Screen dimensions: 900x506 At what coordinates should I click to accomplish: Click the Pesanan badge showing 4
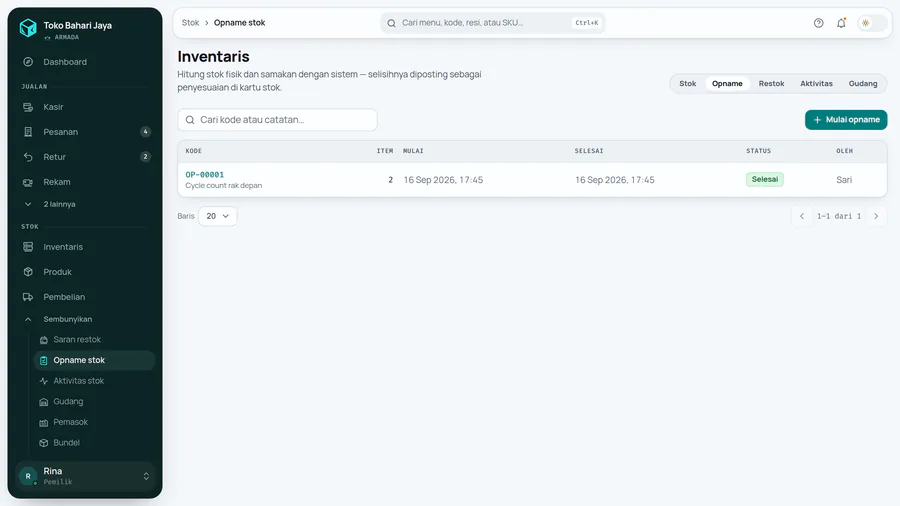point(145,132)
